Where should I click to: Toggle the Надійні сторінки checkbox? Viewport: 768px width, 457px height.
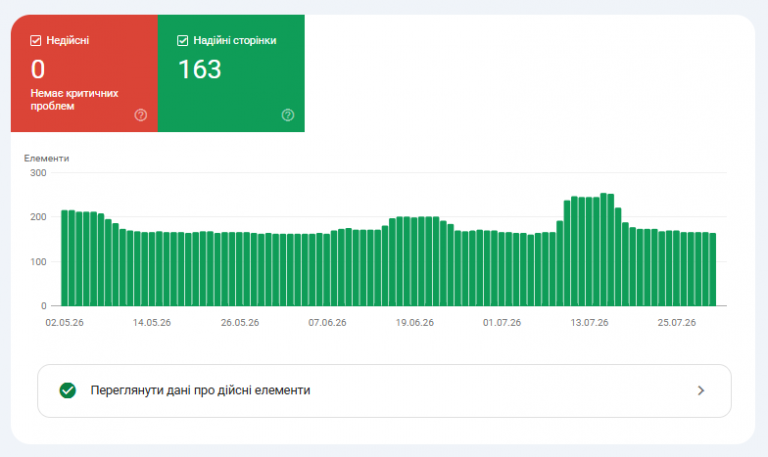[183, 41]
